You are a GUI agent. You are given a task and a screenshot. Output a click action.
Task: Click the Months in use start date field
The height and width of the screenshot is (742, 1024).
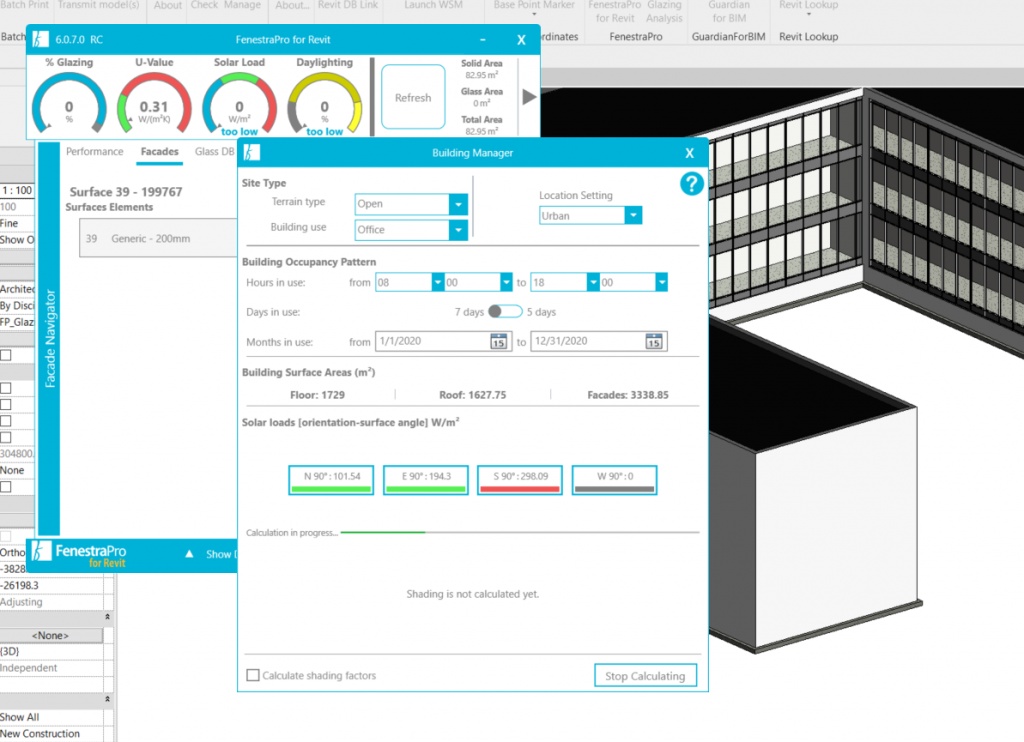[x=443, y=341]
